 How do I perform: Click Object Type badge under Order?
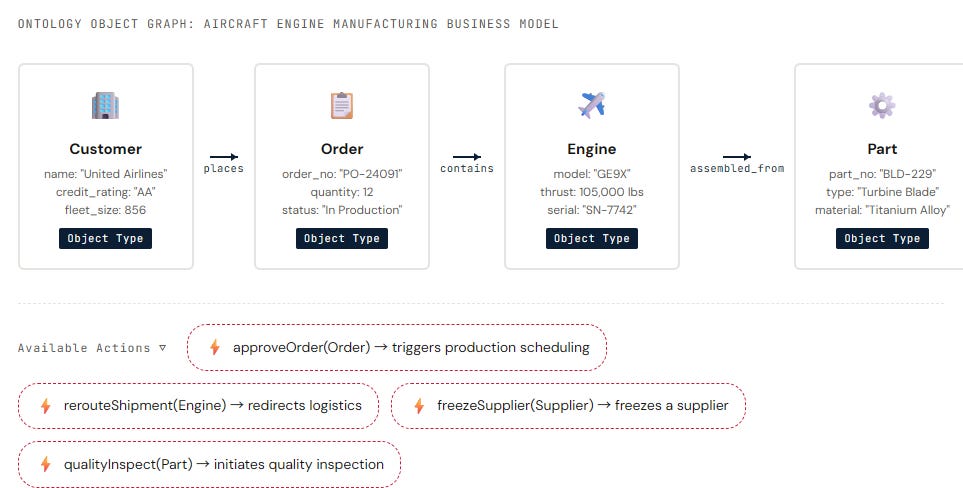(341, 238)
